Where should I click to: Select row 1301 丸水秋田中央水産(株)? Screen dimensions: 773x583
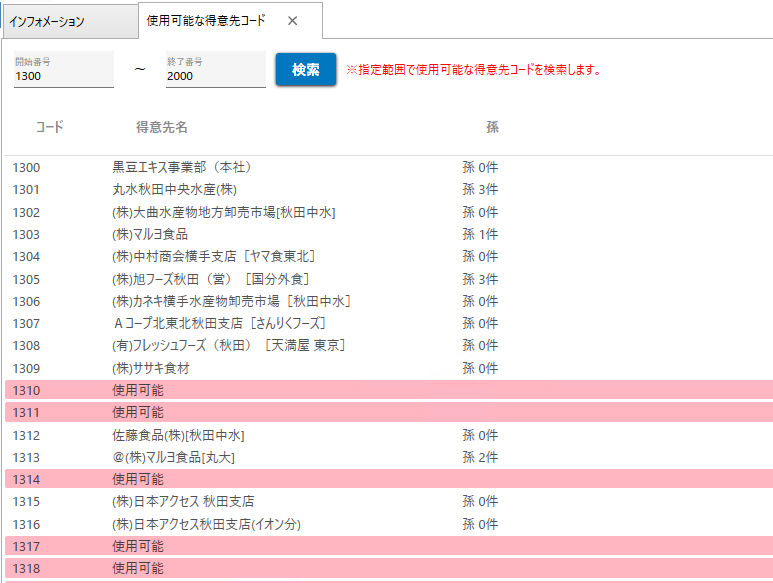[x=389, y=189]
